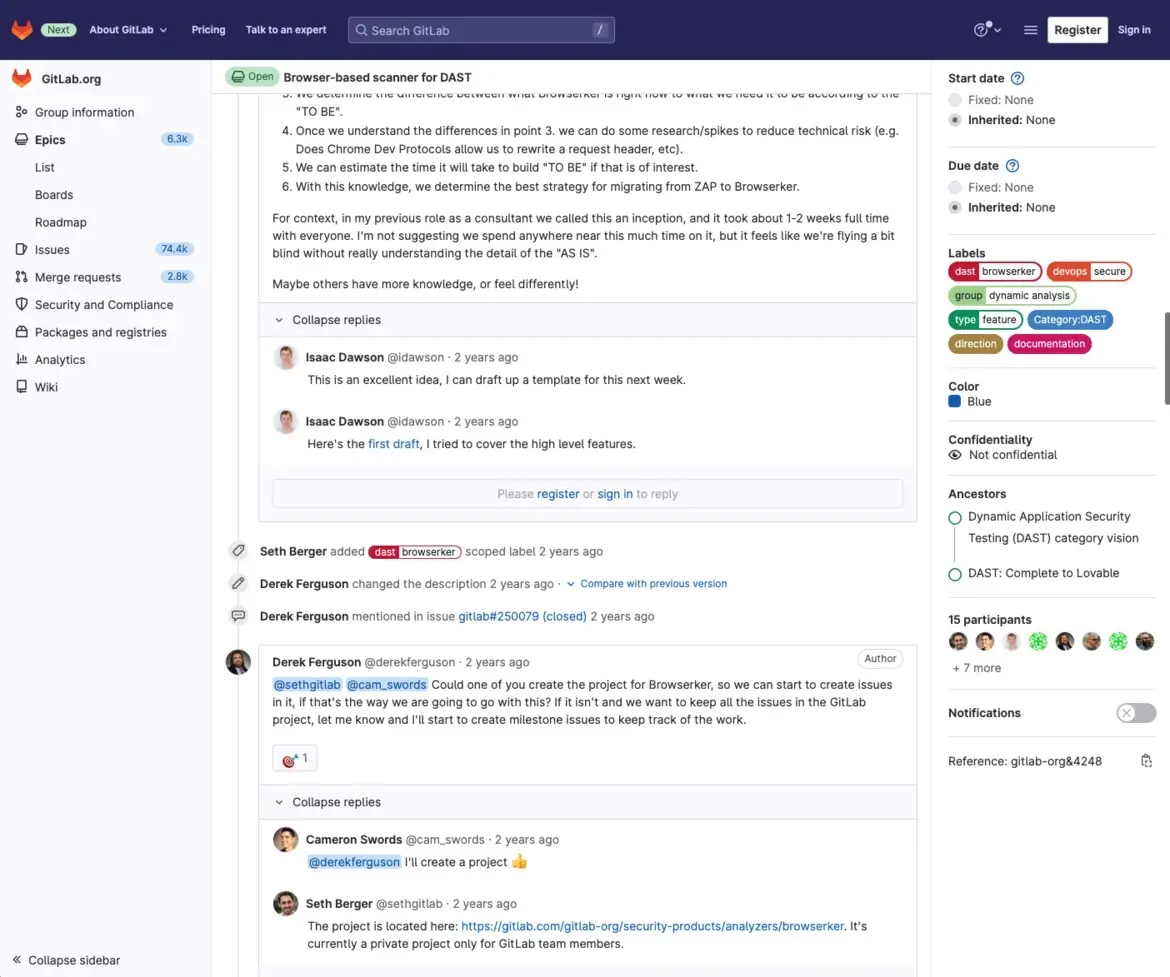
Task: Click the Blue color swatch
Action: (x=954, y=402)
